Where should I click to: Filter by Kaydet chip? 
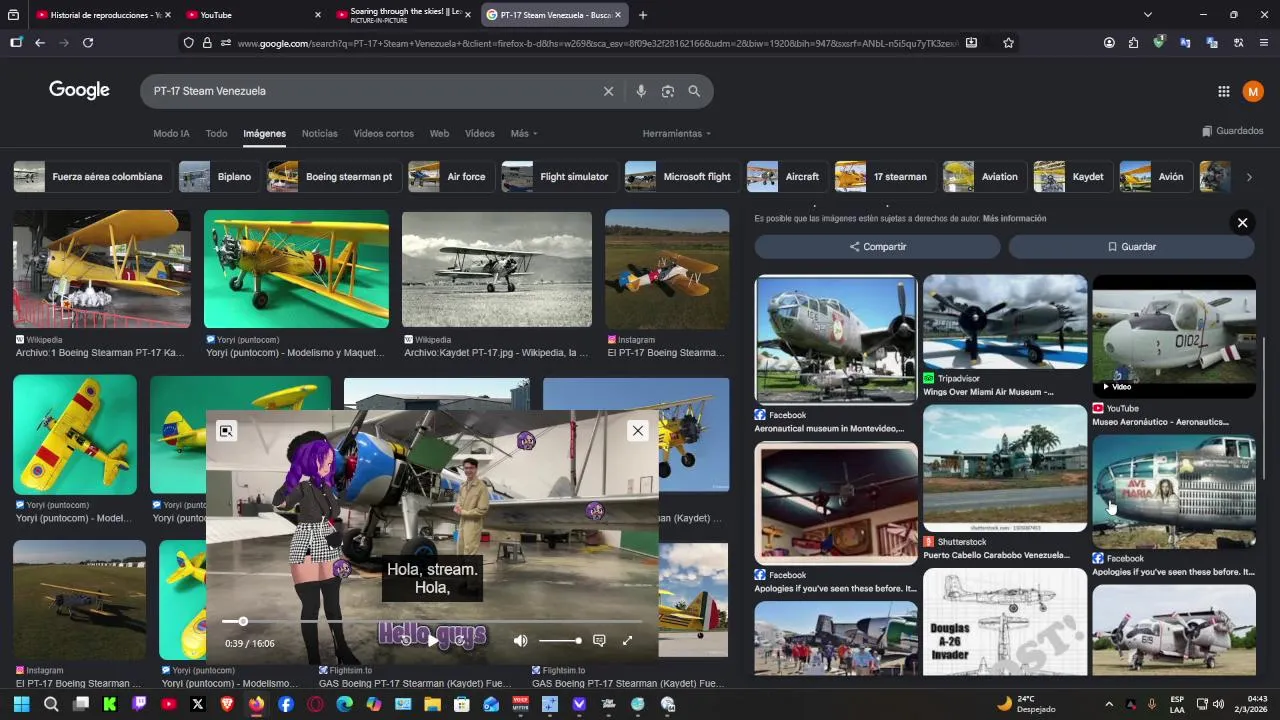tap(1072, 177)
